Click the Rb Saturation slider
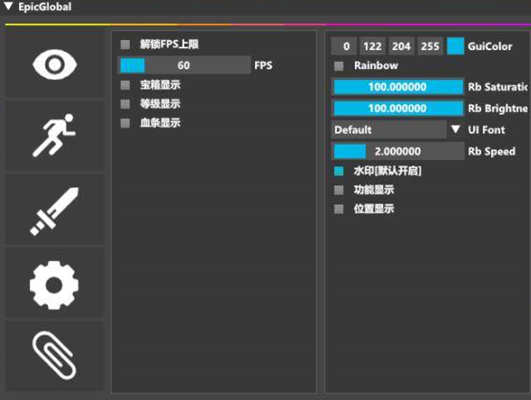 pos(398,87)
